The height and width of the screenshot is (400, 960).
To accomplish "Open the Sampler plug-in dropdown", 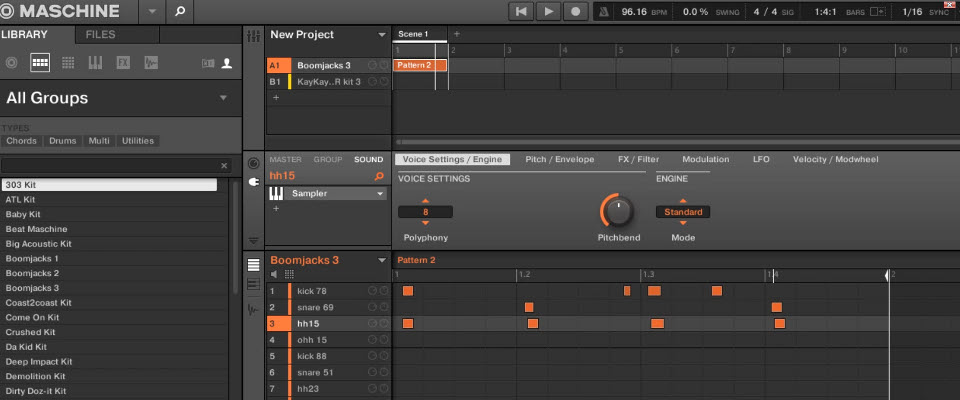I will click(x=380, y=194).
